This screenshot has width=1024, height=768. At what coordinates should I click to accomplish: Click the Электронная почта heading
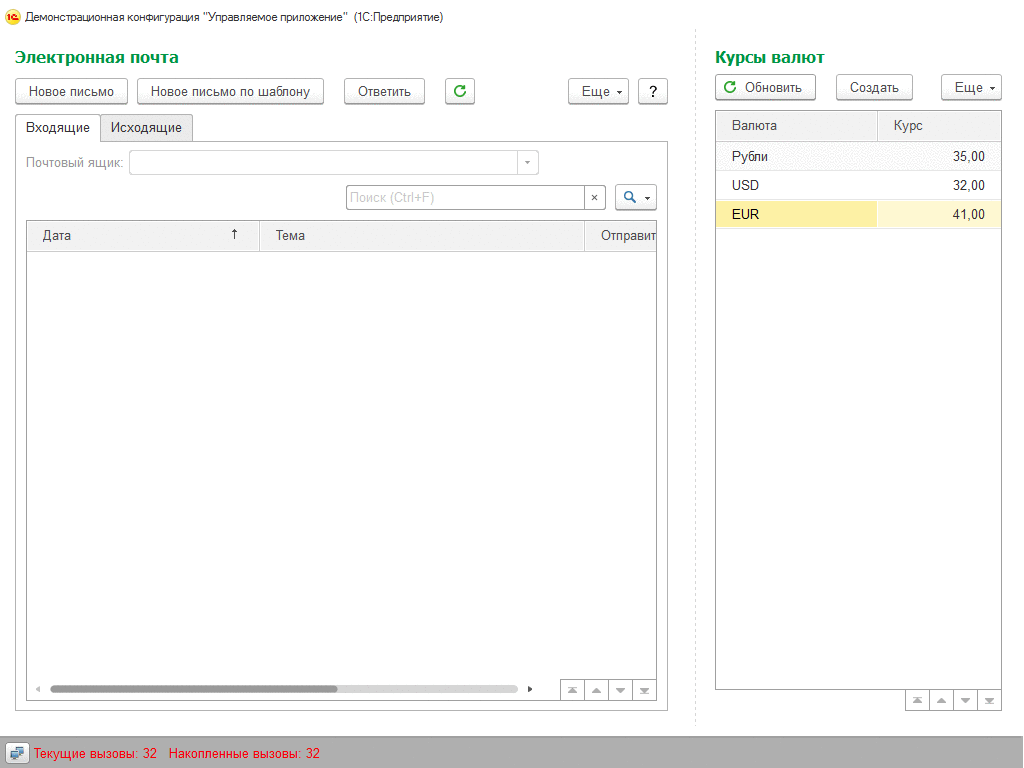click(x=97, y=57)
